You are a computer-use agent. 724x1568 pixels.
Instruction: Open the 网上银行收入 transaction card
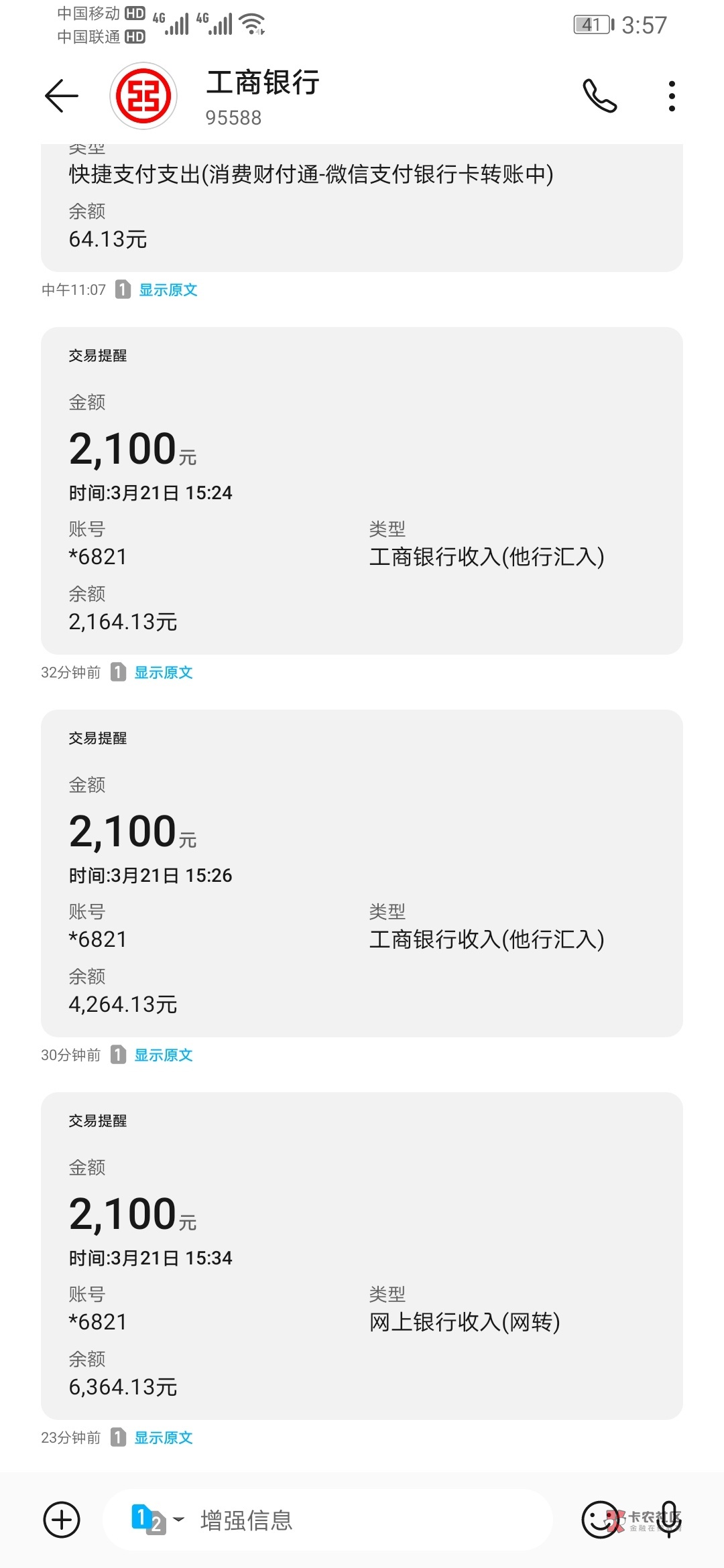(362, 1256)
